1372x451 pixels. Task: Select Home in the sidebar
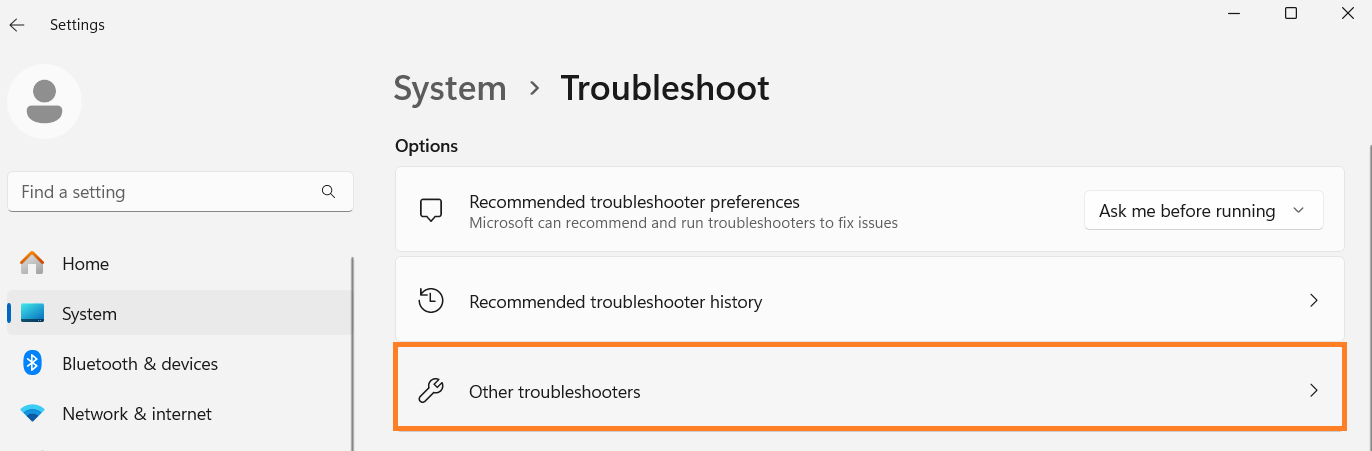point(85,264)
